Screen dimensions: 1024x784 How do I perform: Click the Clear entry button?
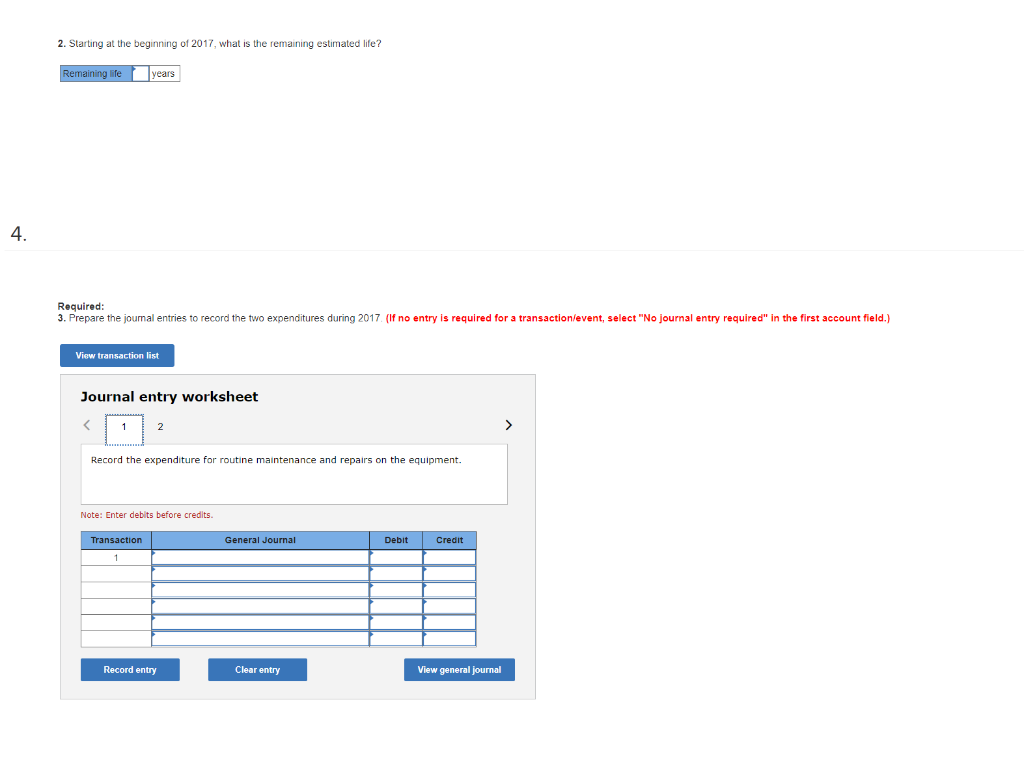(257, 669)
